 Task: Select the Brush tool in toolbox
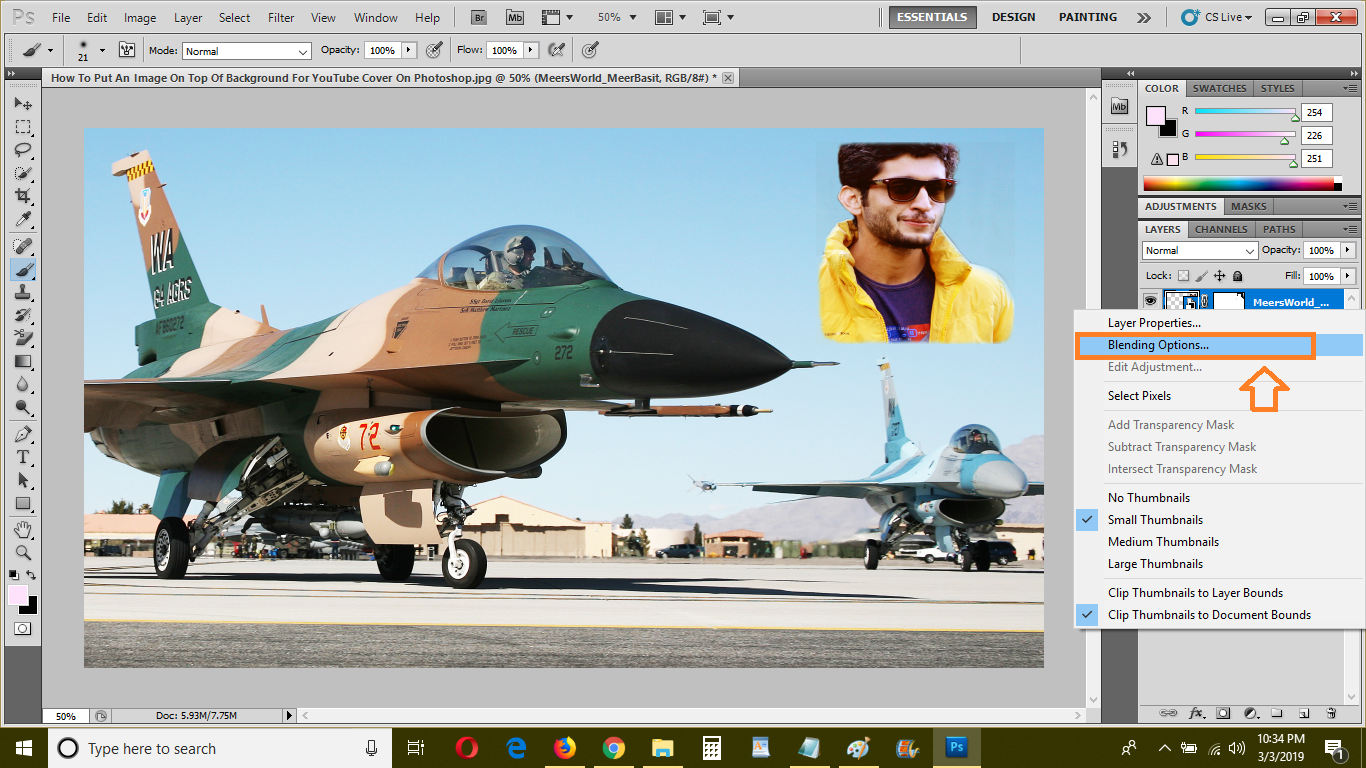click(x=23, y=270)
